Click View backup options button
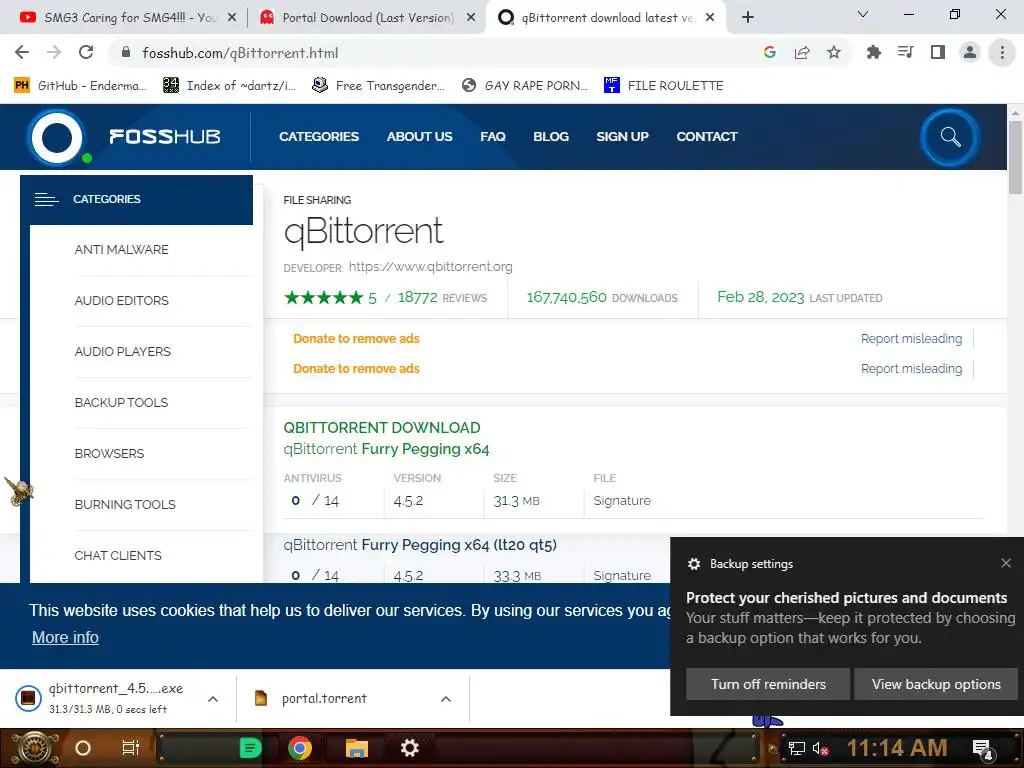 [x=936, y=684]
